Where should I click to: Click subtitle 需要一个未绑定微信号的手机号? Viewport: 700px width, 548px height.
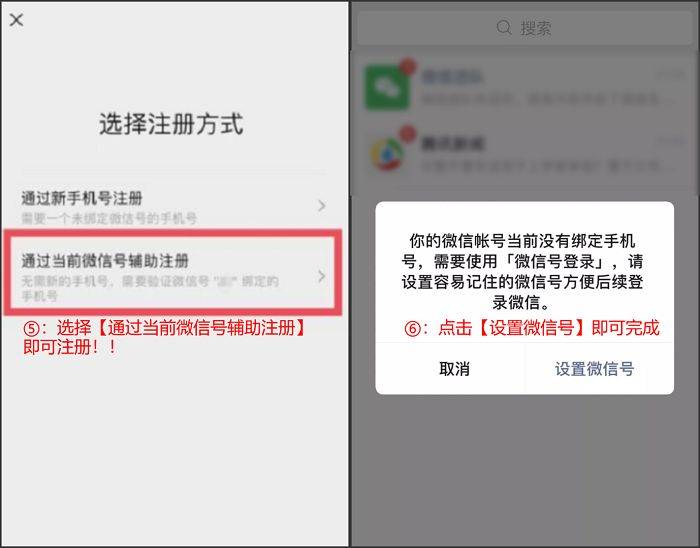click(x=109, y=218)
